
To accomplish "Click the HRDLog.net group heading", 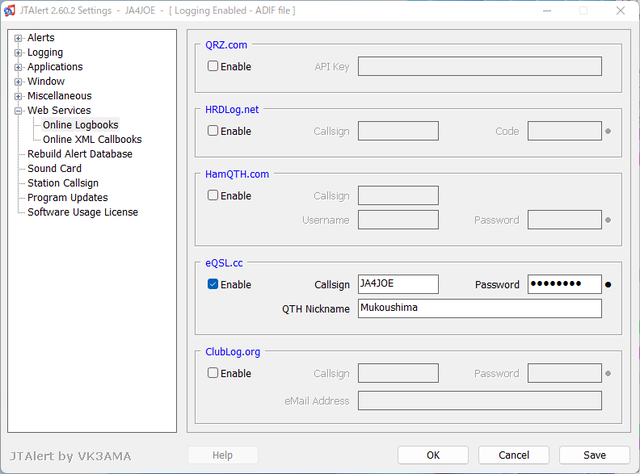I will pos(232,109).
